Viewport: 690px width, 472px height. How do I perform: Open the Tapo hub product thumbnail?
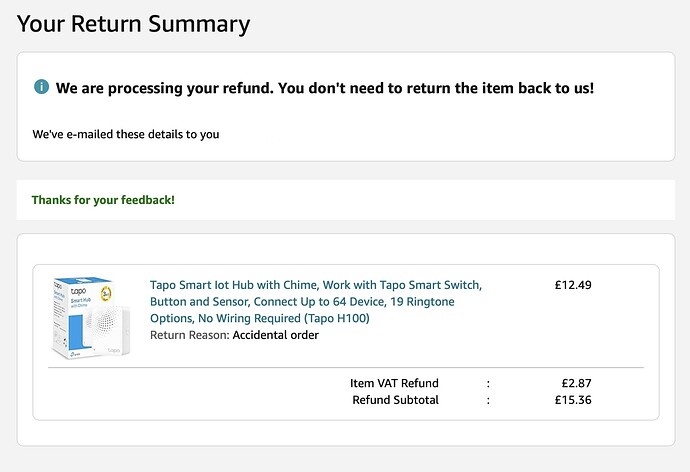pos(91,318)
